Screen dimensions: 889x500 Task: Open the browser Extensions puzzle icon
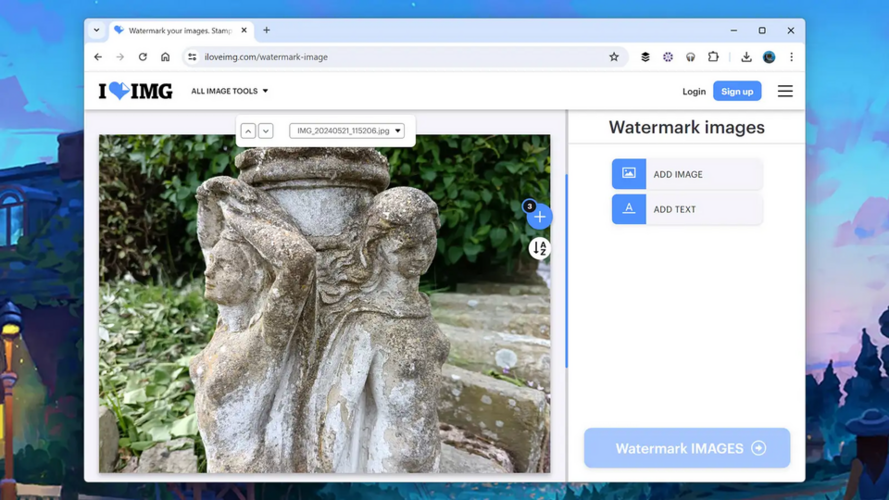(713, 57)
